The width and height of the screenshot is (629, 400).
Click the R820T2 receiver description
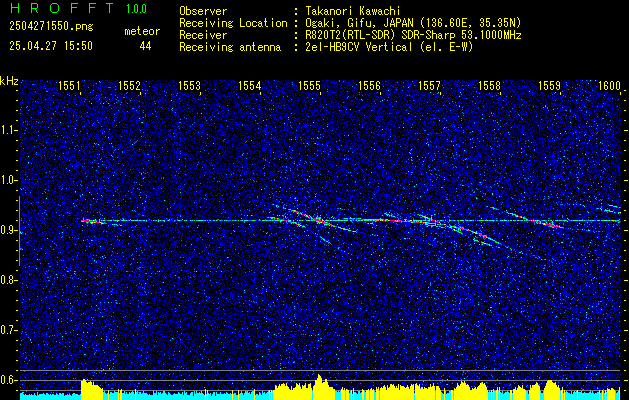click(413, 35)
